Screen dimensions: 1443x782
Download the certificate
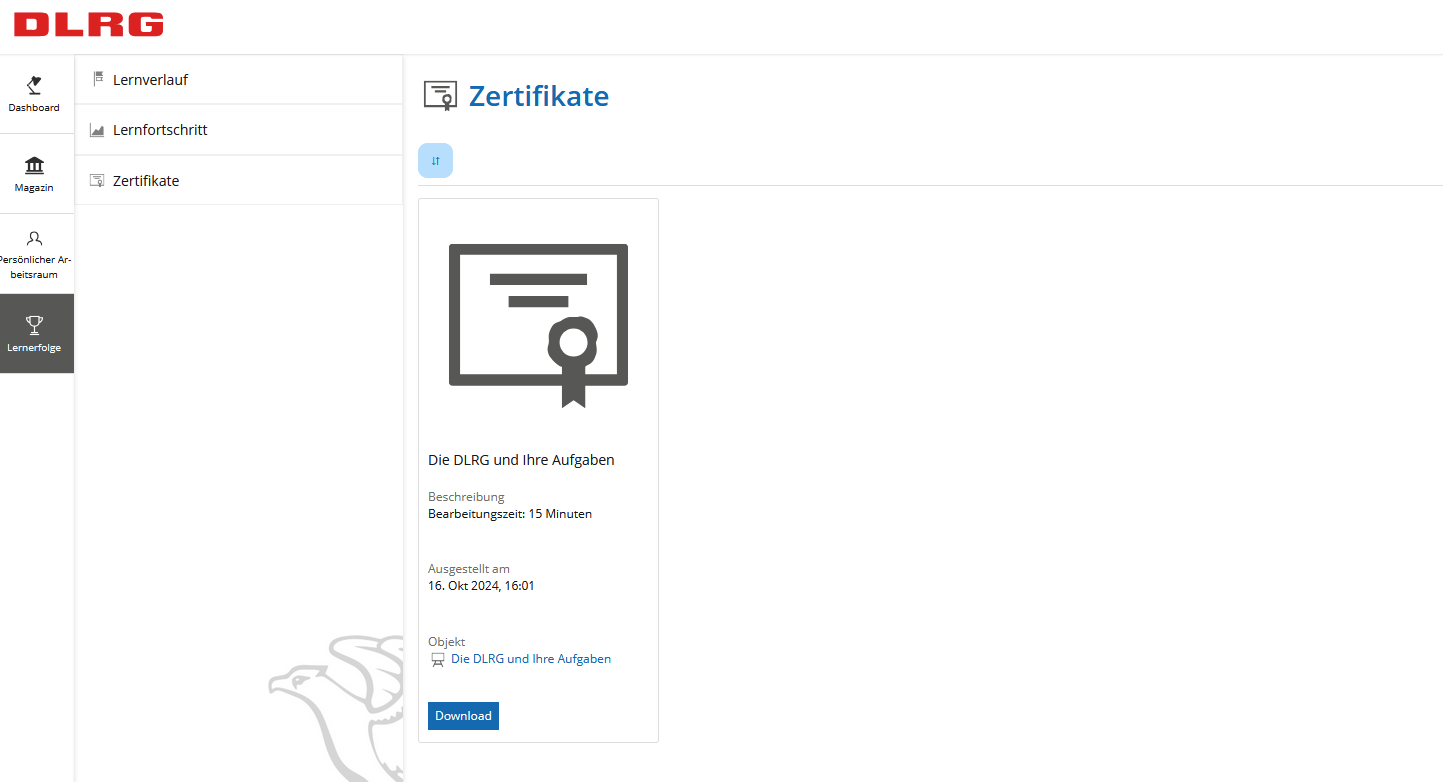click(x=463, y=716)
